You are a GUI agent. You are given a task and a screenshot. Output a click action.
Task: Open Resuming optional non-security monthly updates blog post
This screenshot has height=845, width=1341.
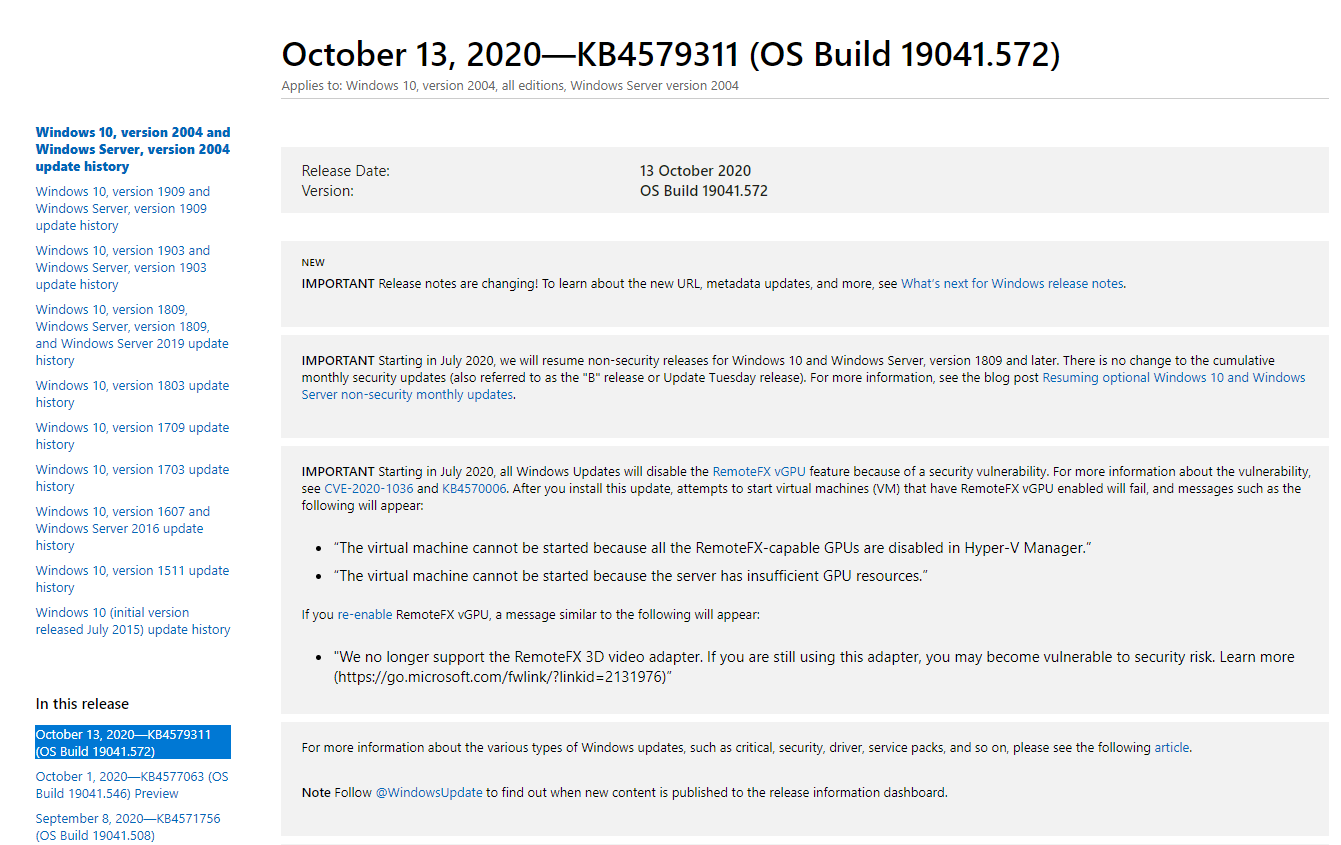[x=804, y=386]
